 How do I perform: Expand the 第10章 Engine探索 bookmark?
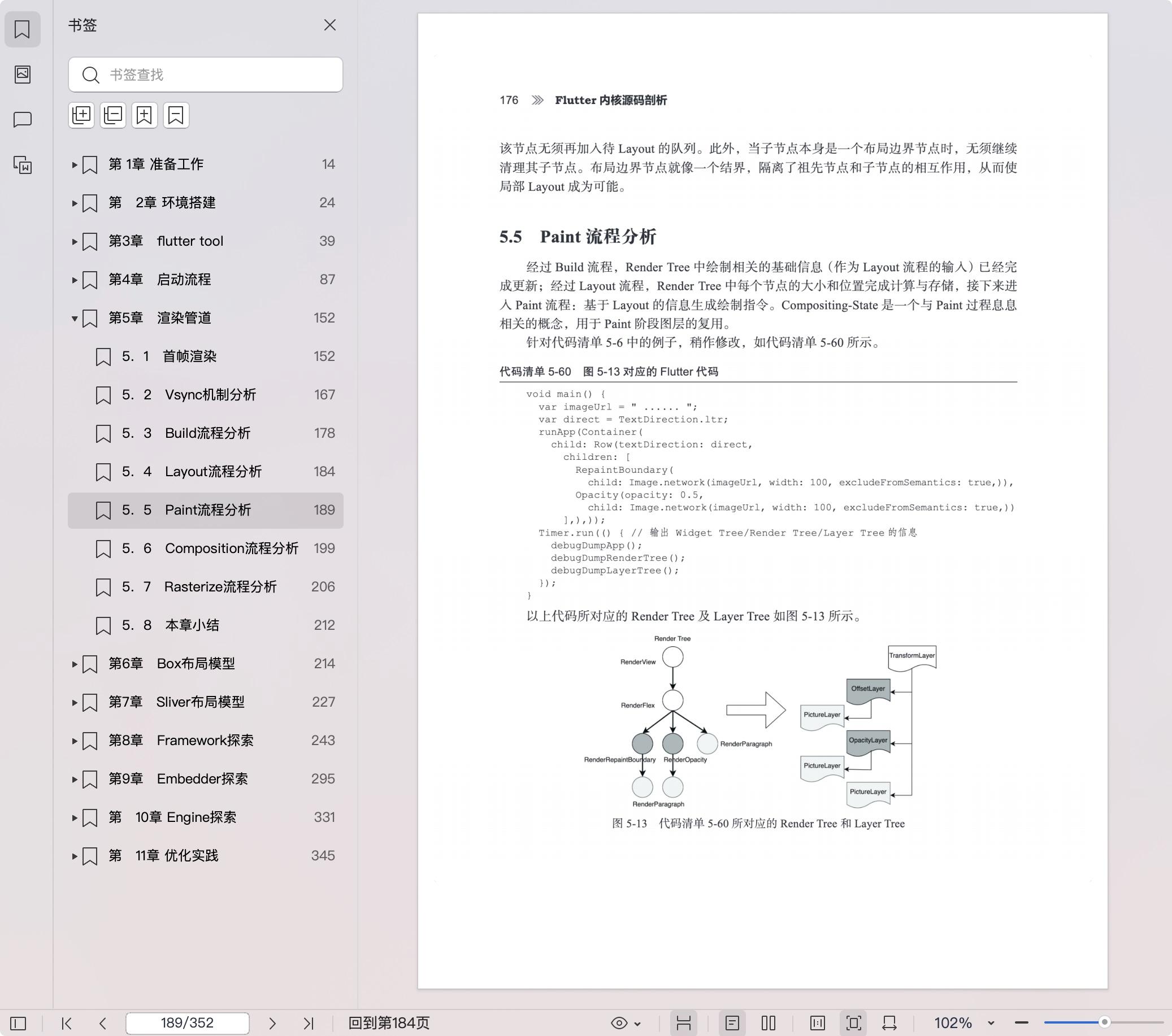[75, 817]
